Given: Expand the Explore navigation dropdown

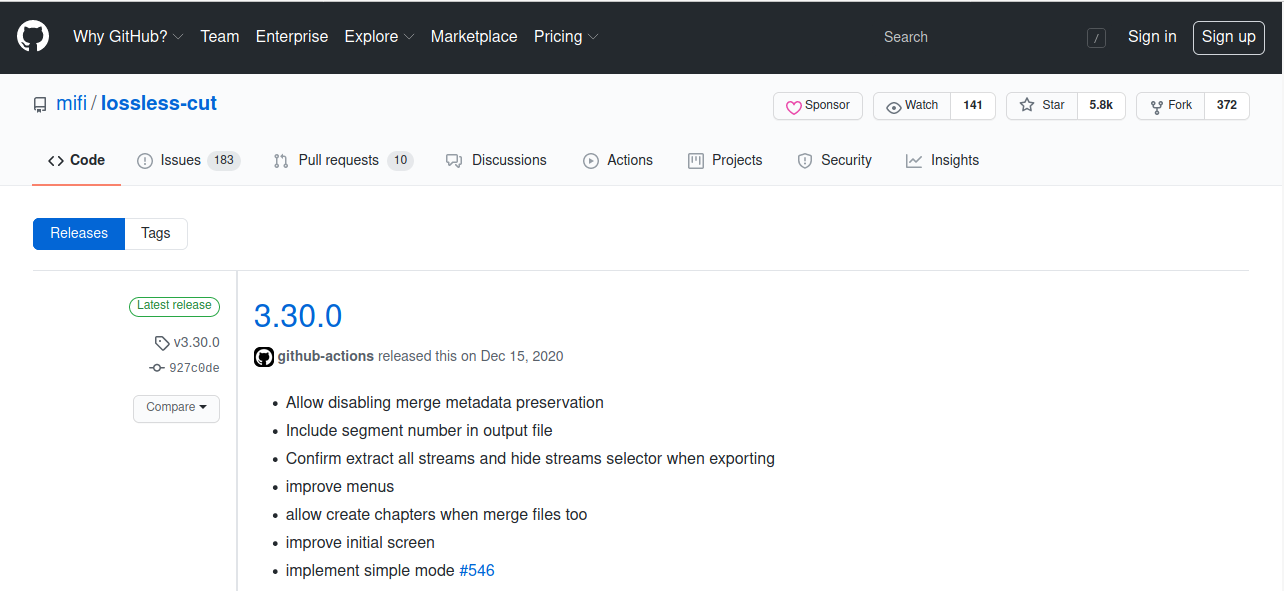Looking at the screenshot, I should (x=379, y=37).
